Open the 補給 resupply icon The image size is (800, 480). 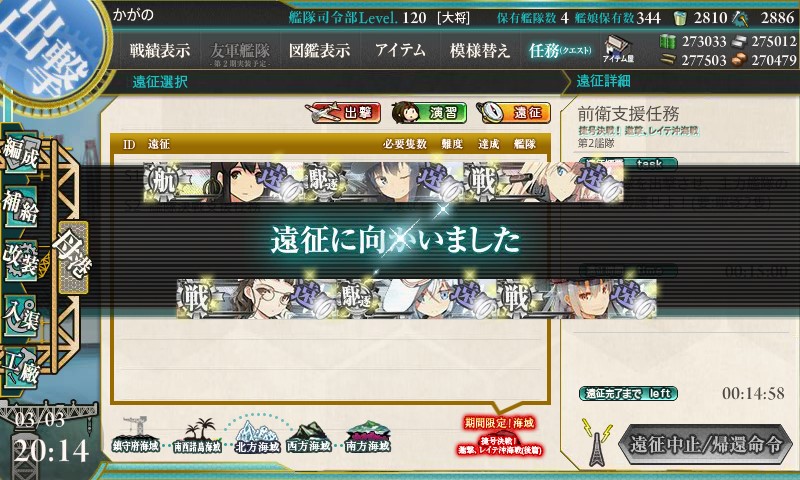(x=20, y=206)
